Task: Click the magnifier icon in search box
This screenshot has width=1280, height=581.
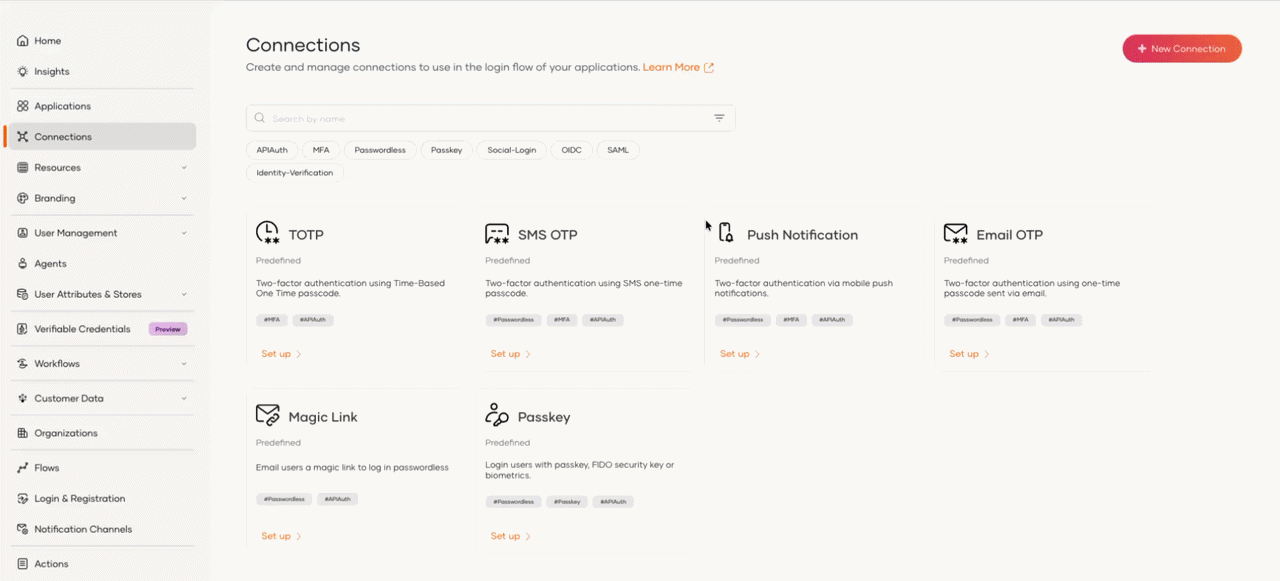Action: (260, 118)
